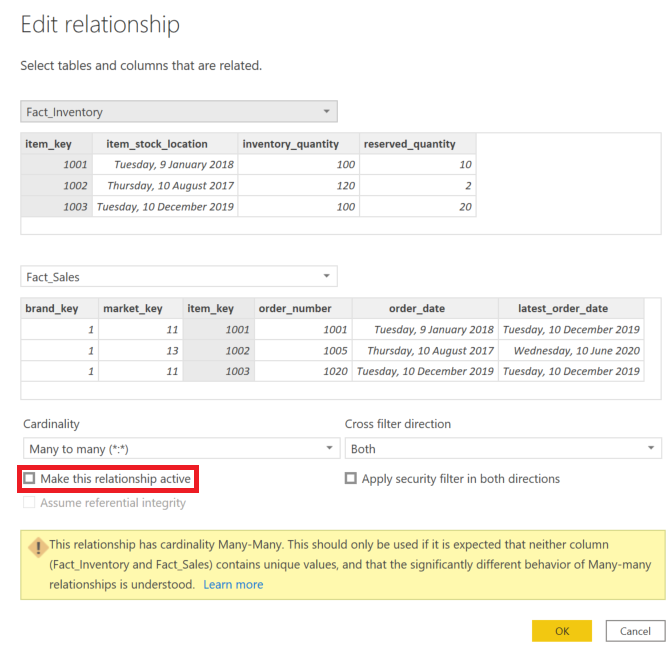Select the reserved_quantity column header
669x653 pixels.
pyautogui.click(x=418, y=144)
